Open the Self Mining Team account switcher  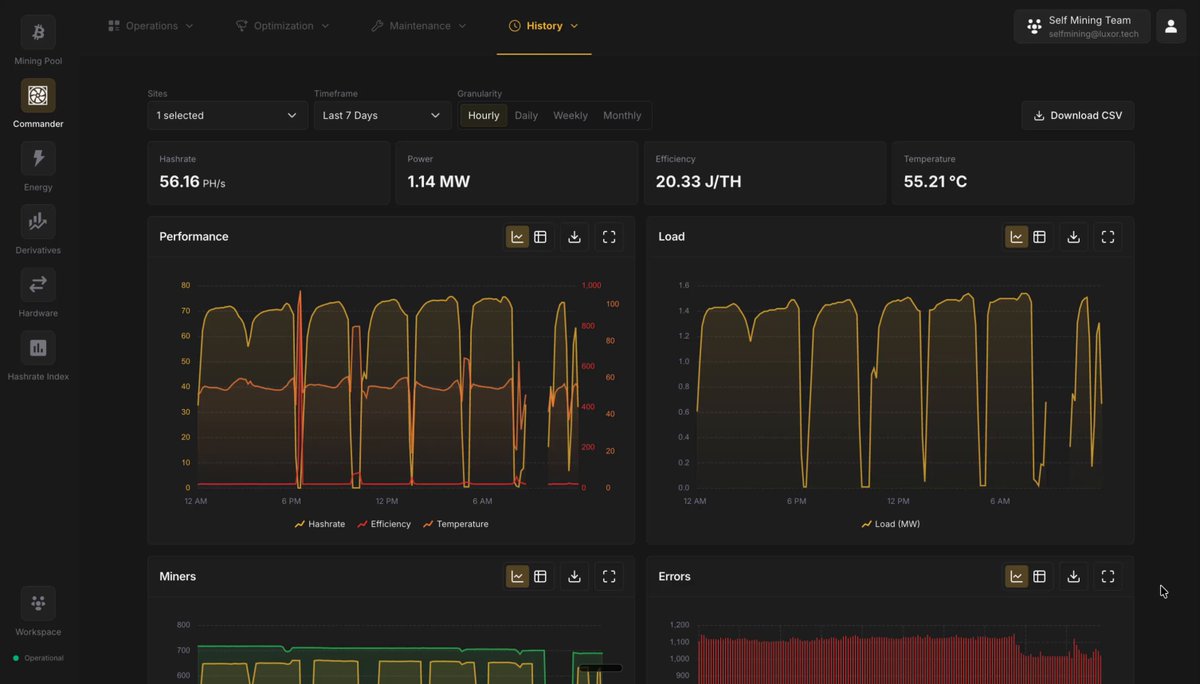1082,27
